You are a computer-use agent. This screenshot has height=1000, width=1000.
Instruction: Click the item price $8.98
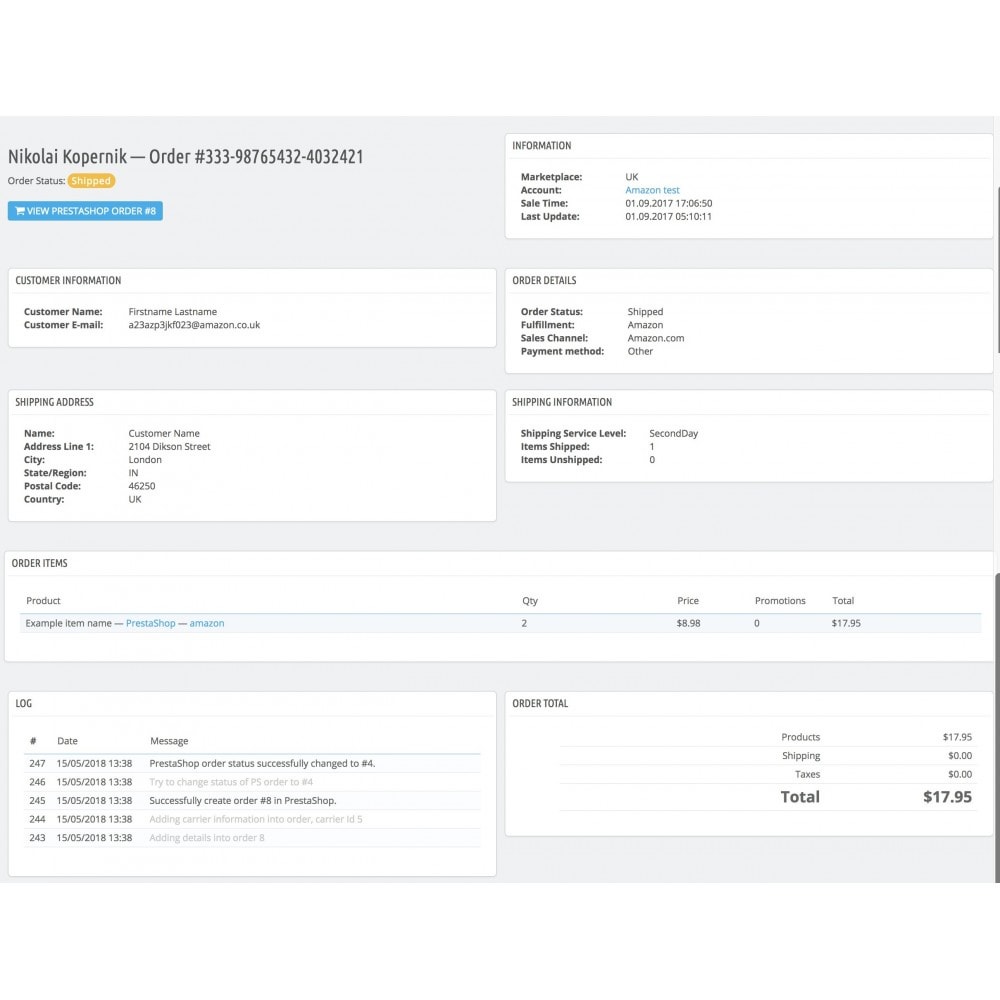pyautogui.click(x=688, y=623)
